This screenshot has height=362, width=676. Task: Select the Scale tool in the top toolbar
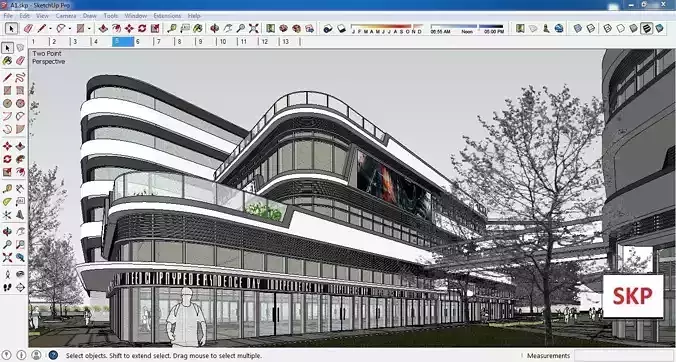(155, 28)
